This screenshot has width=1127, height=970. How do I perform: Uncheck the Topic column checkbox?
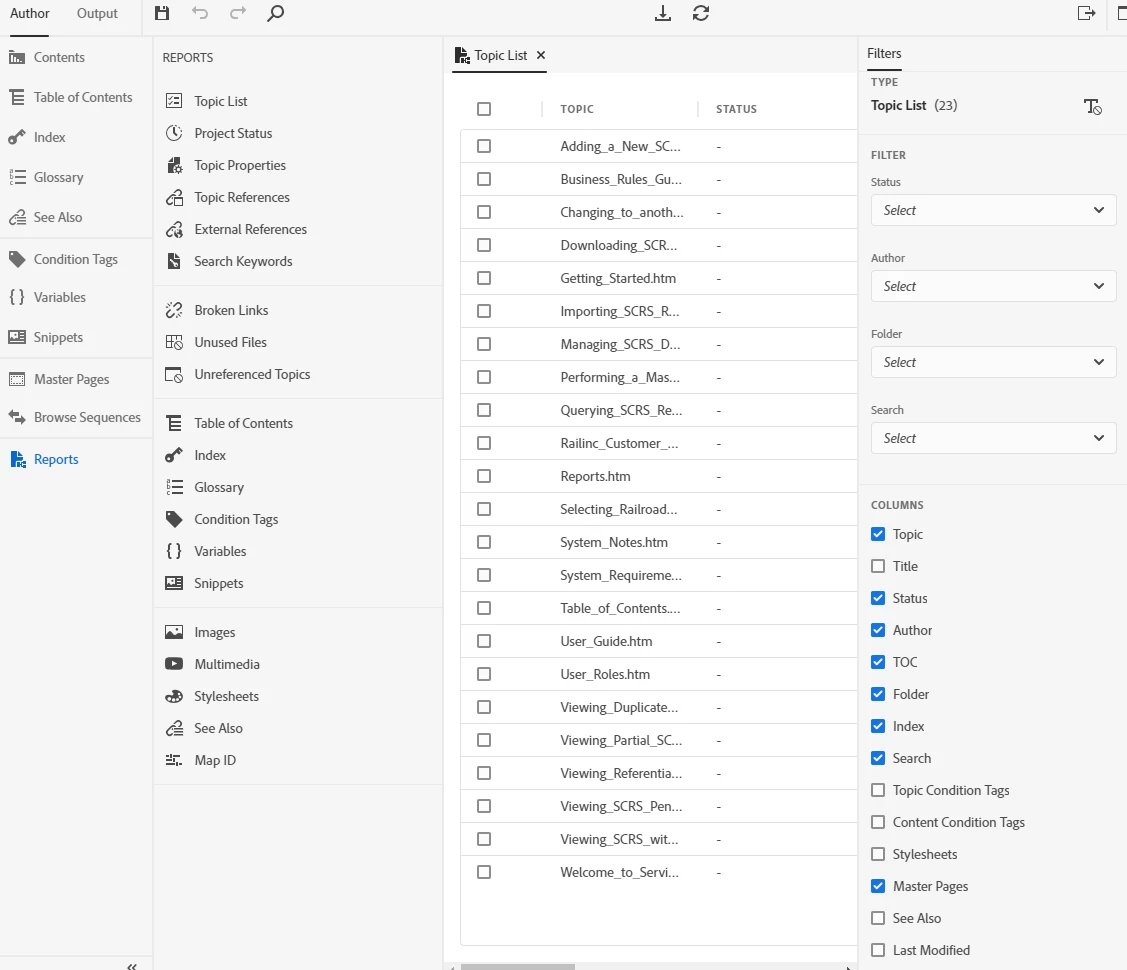[878, 534]
